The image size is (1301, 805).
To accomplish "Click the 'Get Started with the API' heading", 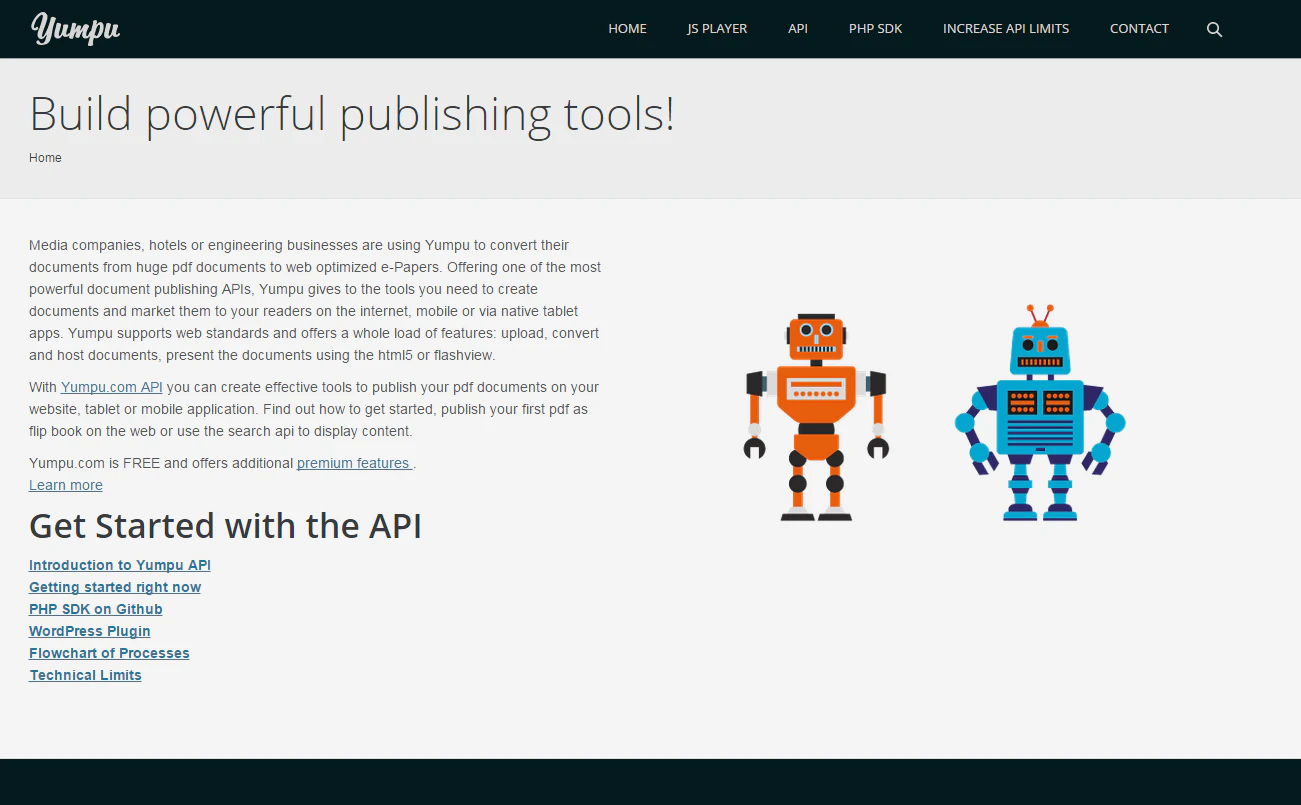I will coord(225,526).
